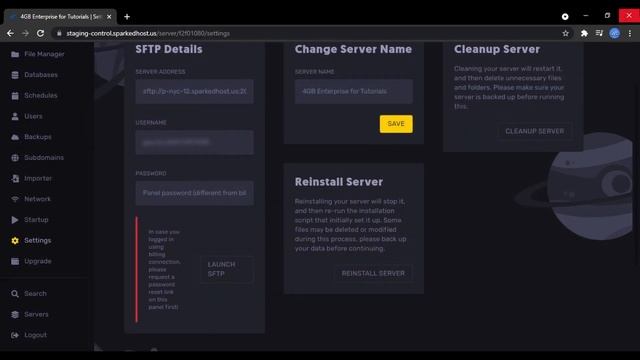Image resolution: width=640 pixels, height=360 pixels.
Task: Click the Reinstall Server heading
Action: (x=339, y=182)
